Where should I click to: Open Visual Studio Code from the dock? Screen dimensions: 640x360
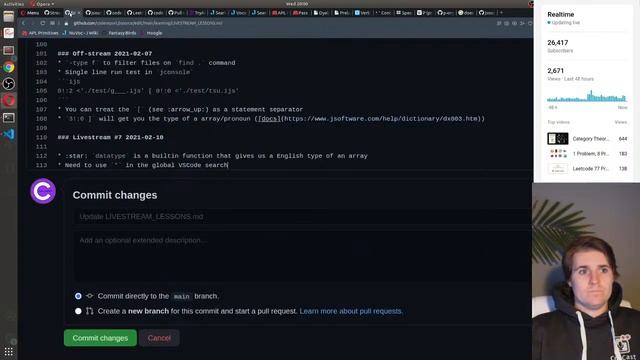point(9,134)
